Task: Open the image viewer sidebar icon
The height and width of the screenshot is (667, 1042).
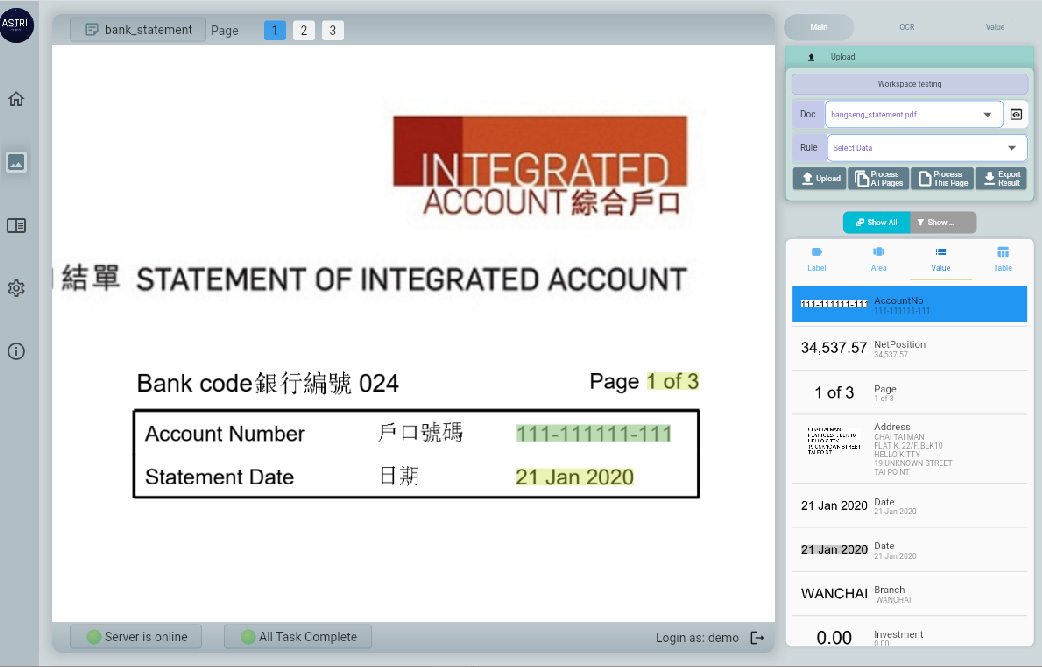Action: tap(16, 162)
